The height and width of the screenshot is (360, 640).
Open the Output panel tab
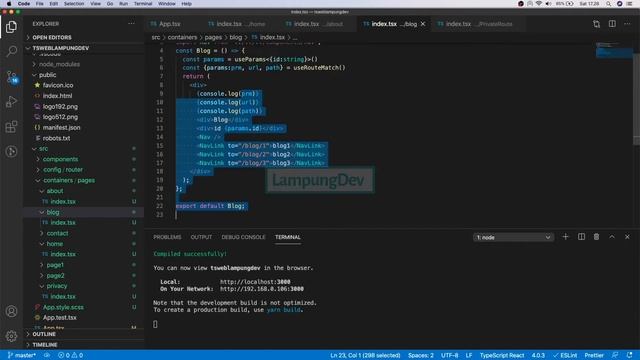pos(201,237)
